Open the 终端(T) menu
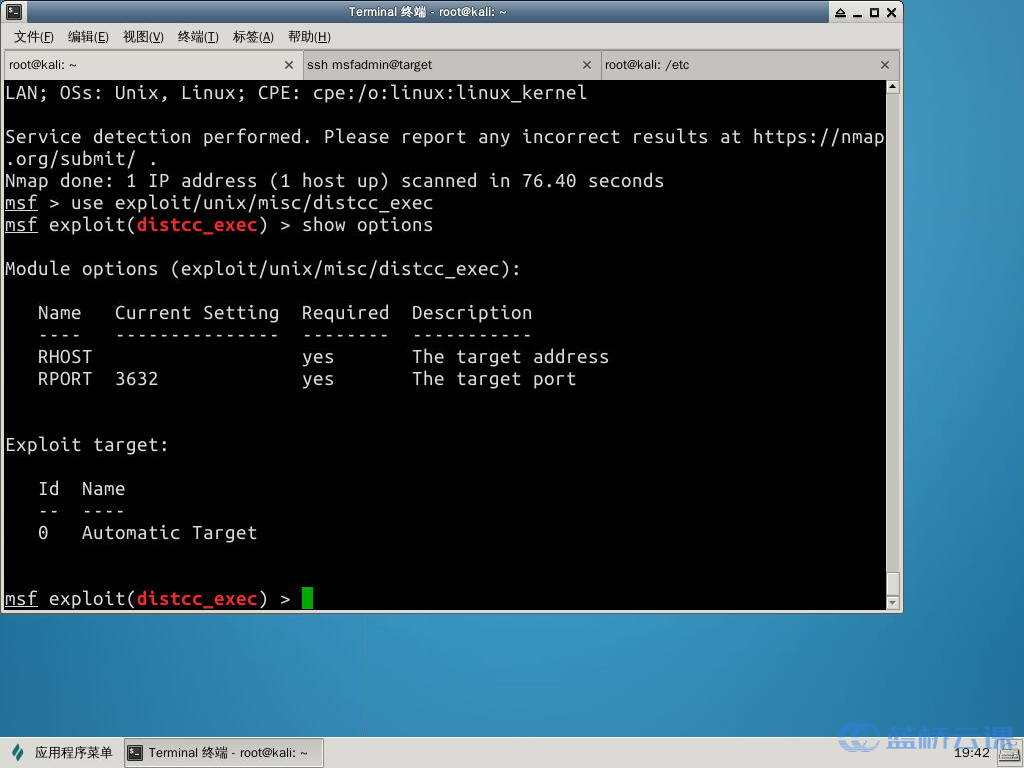Screen dimensions: 1024x768 tap(198, 37)
